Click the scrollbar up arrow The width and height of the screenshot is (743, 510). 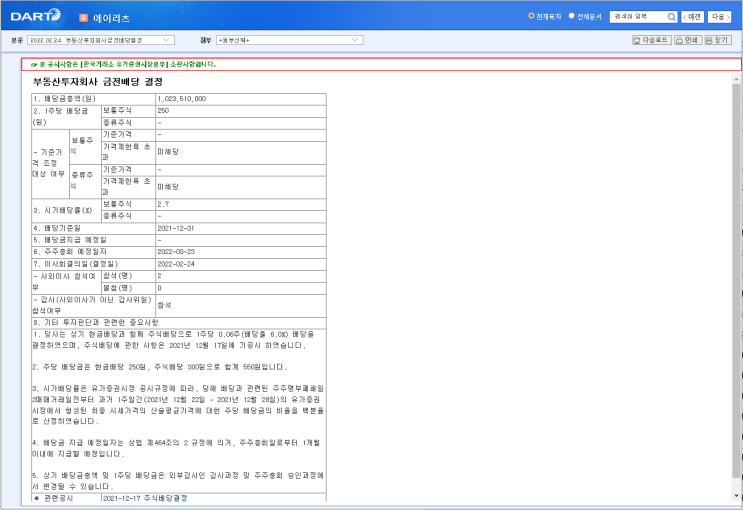coord(736,78)
